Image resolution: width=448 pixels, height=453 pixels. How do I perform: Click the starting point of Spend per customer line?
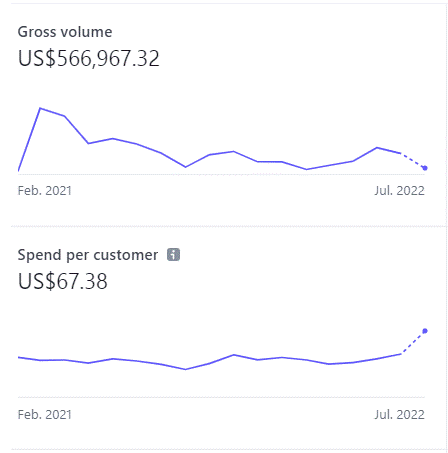click(18, 357)
